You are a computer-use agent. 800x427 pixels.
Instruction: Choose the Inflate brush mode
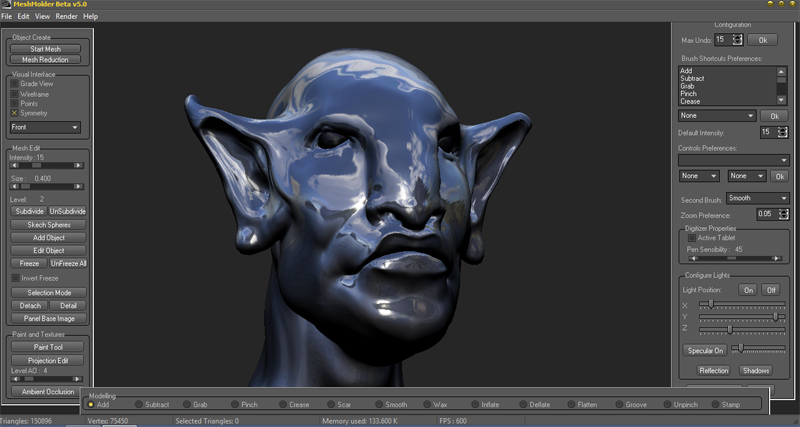tap(474, 404)
